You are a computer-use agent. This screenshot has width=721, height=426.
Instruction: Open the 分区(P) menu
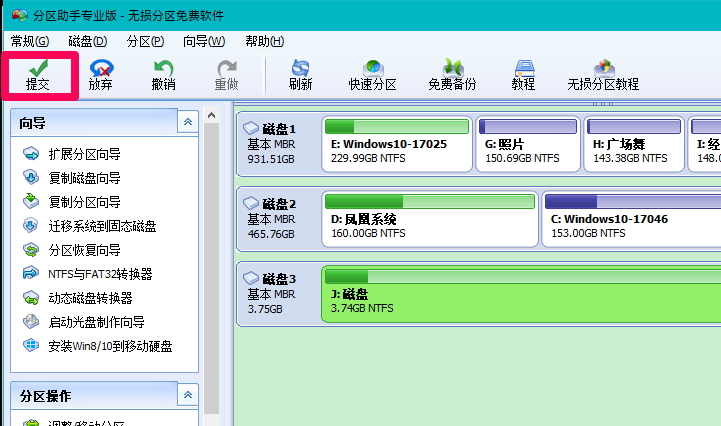[145, 41]
